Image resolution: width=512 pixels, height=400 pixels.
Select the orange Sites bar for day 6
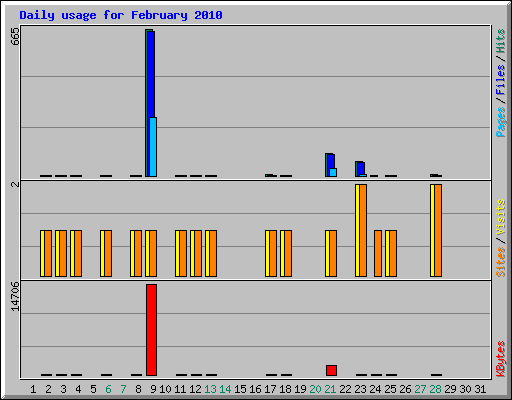coord(108,253)
